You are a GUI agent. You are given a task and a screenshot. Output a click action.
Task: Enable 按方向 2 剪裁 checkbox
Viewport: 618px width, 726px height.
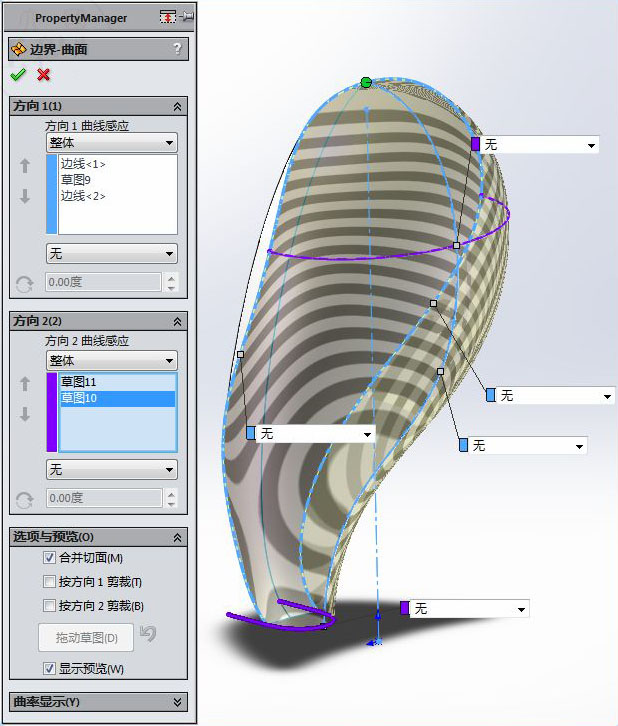point(49,606)
